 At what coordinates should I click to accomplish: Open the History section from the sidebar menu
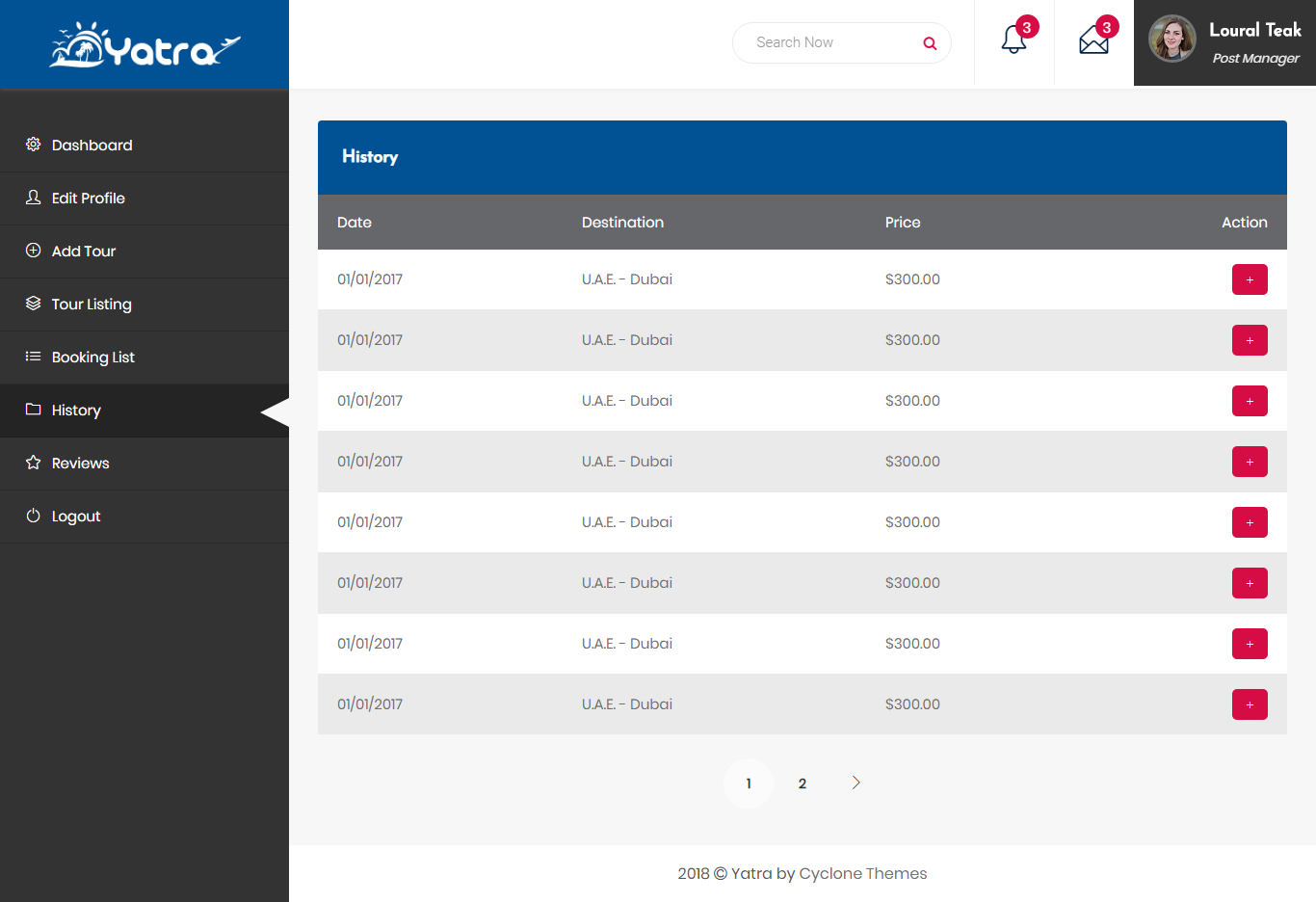(76, 410)
